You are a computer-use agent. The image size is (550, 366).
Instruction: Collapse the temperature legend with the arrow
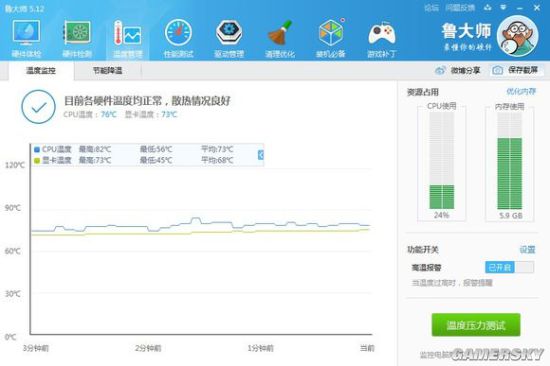point(261,155)
